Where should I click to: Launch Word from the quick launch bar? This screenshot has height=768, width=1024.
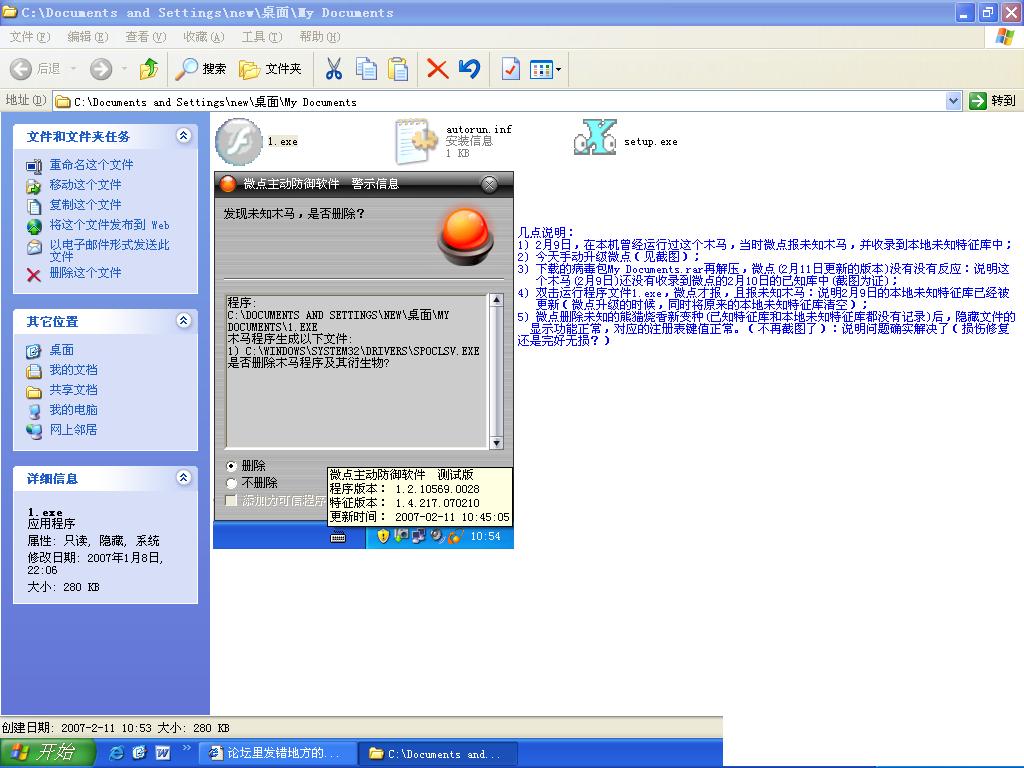(163, 753)
